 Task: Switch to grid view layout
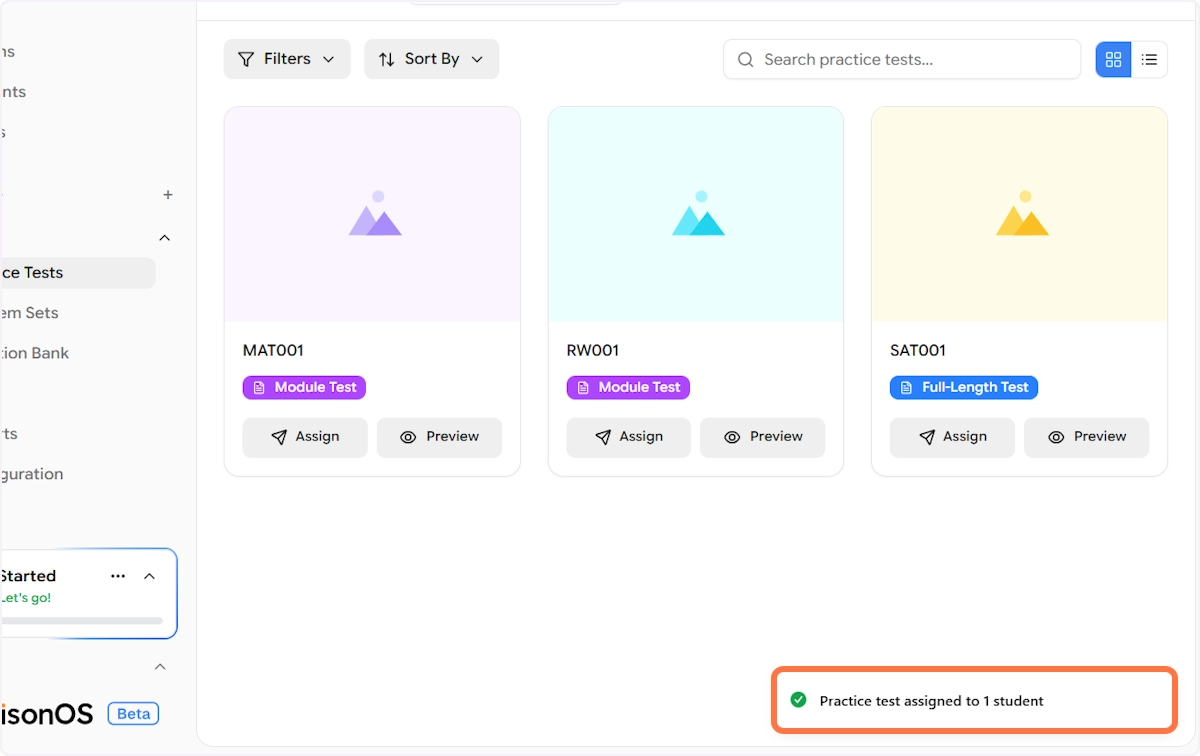[1113, 60]
